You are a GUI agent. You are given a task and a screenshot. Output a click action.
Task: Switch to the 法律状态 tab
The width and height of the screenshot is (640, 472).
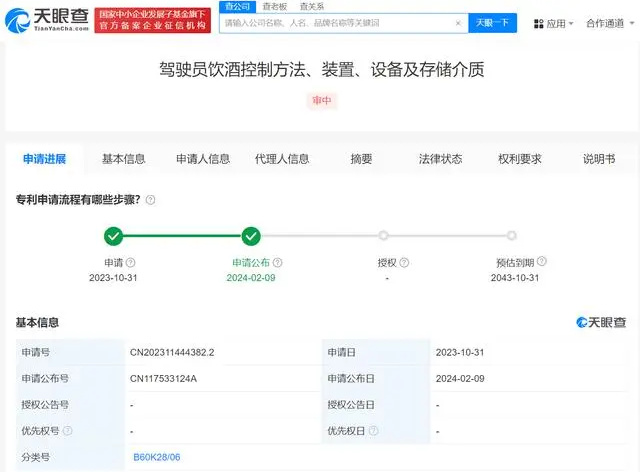pyautogui.click(x=440, y=159)
